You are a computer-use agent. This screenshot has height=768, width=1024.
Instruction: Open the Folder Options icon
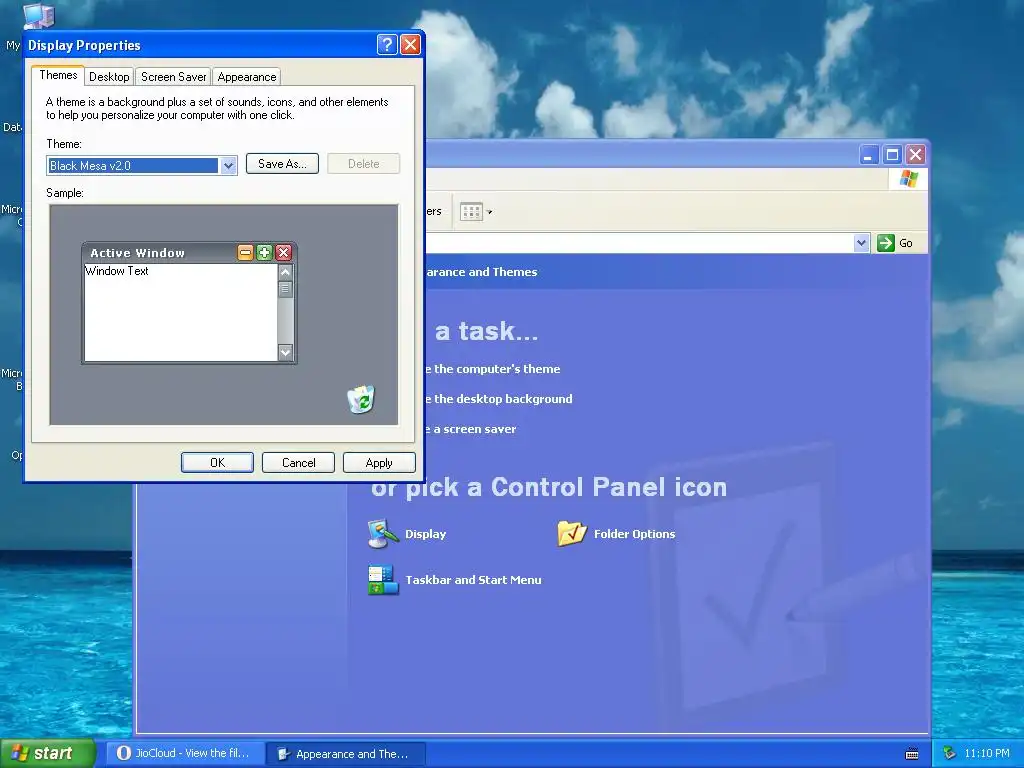[572, 534]
